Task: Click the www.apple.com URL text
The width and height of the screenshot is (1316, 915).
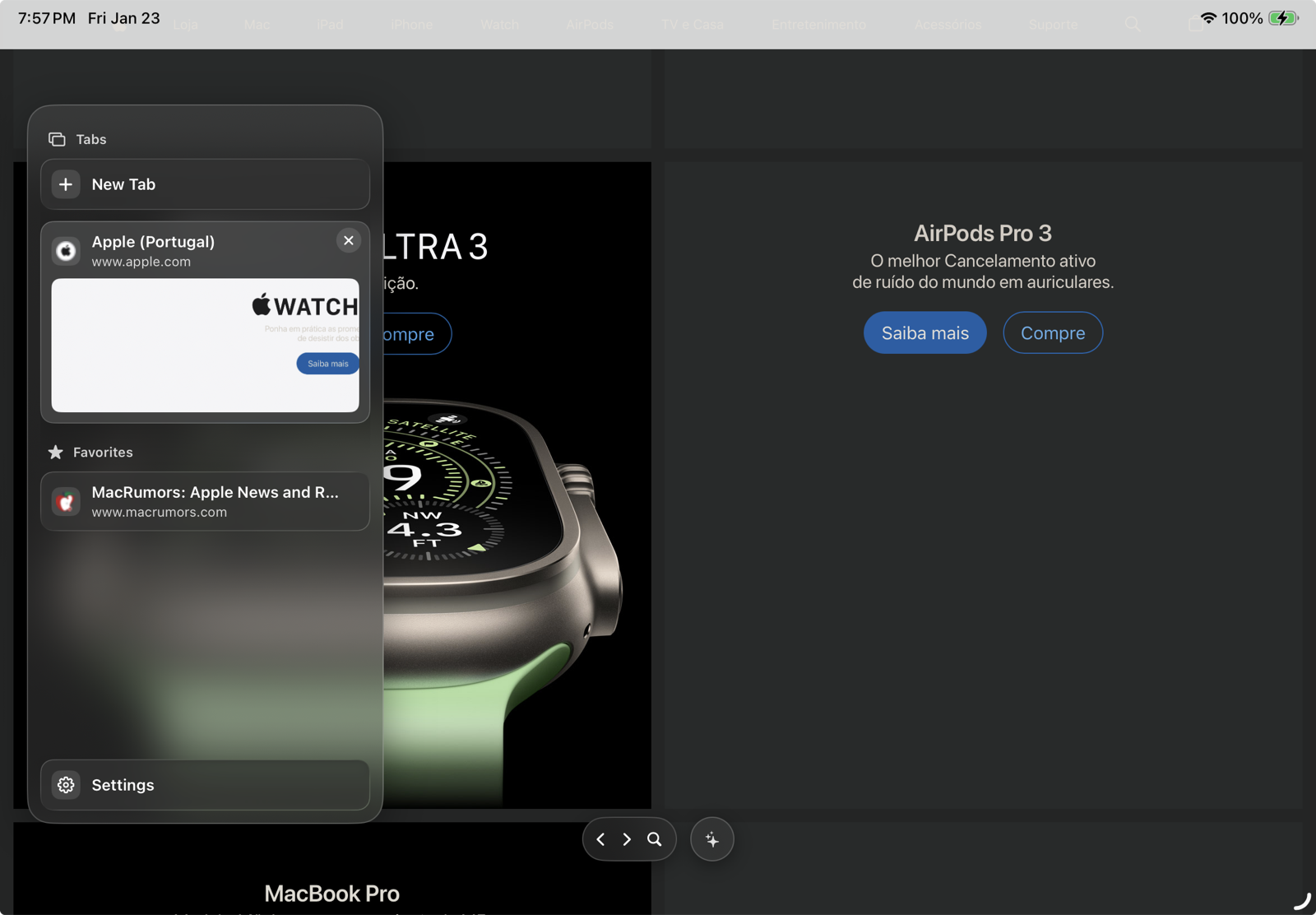Action: pos(141,262)
